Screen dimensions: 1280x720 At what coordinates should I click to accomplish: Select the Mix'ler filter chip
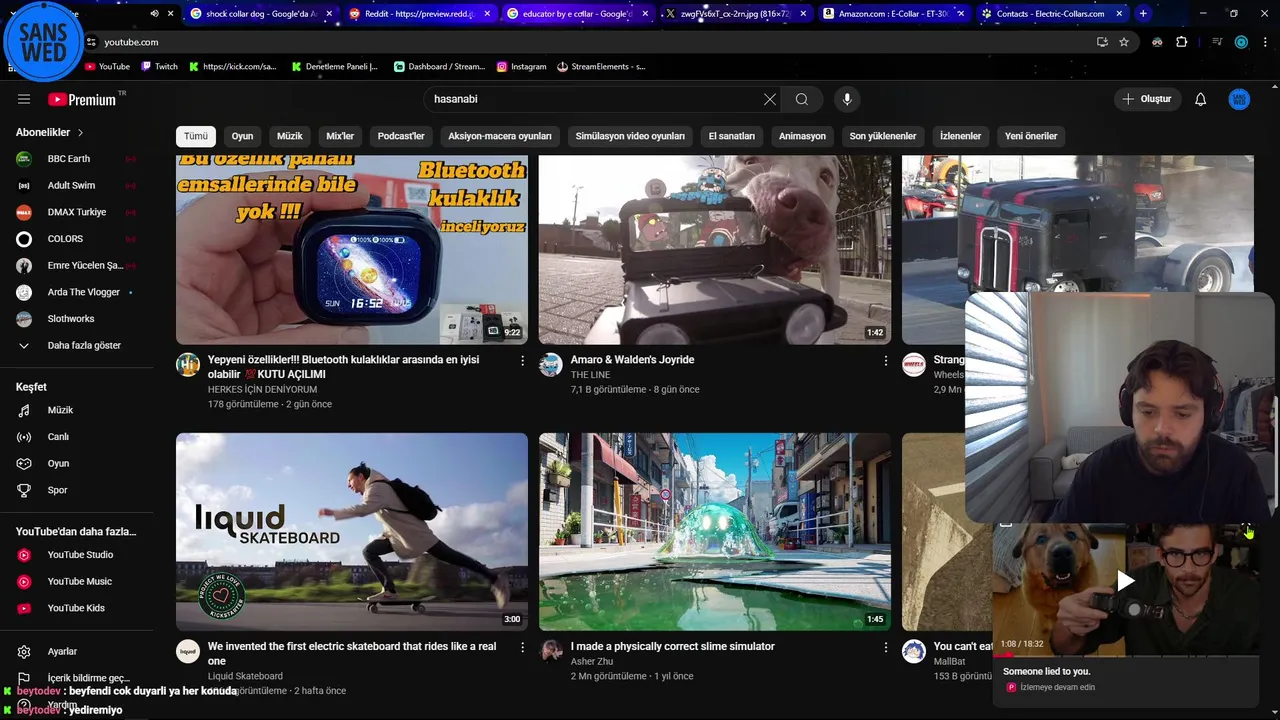(340, 136)
